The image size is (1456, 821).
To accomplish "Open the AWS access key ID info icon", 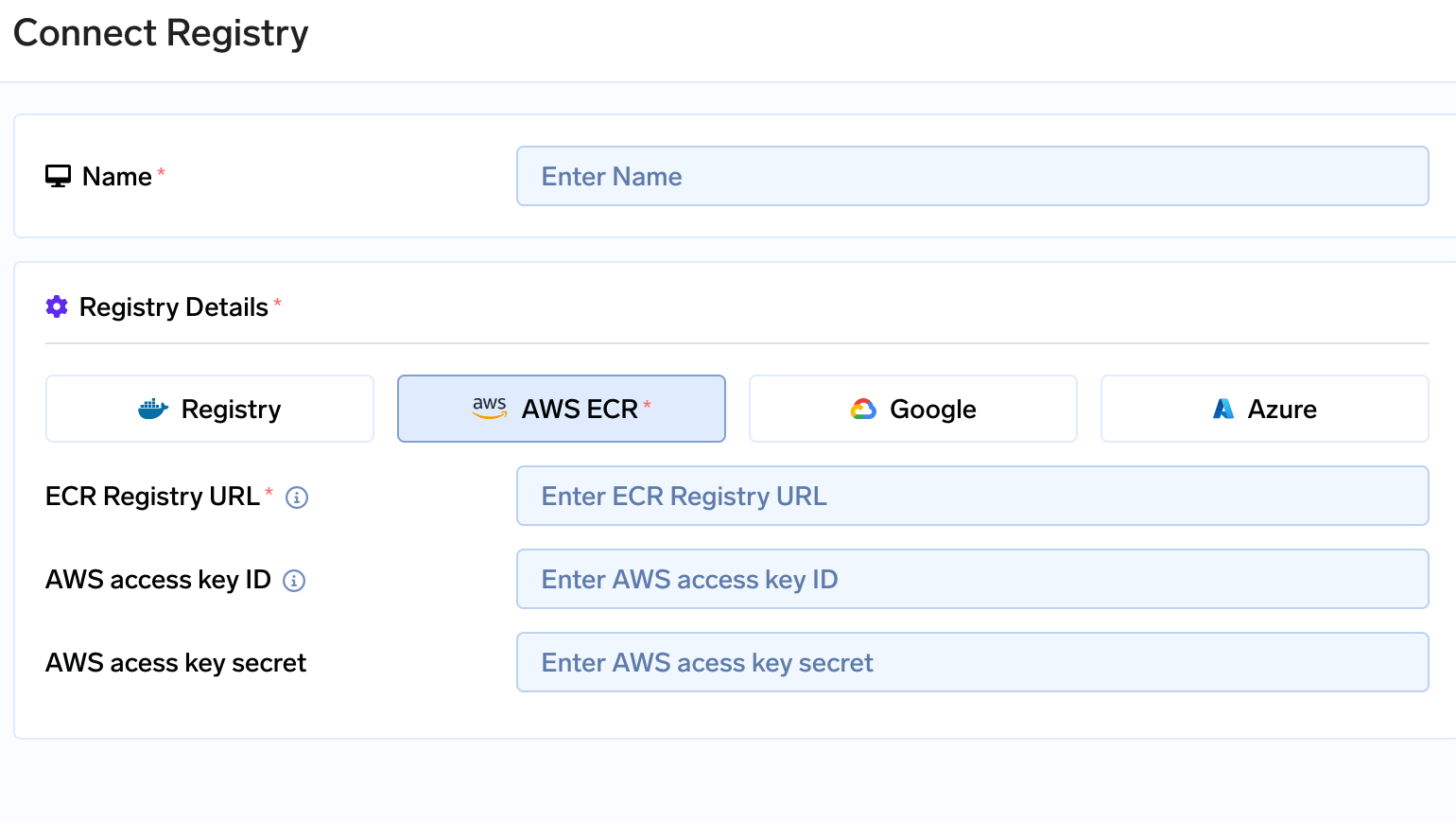I will (294, 581).
